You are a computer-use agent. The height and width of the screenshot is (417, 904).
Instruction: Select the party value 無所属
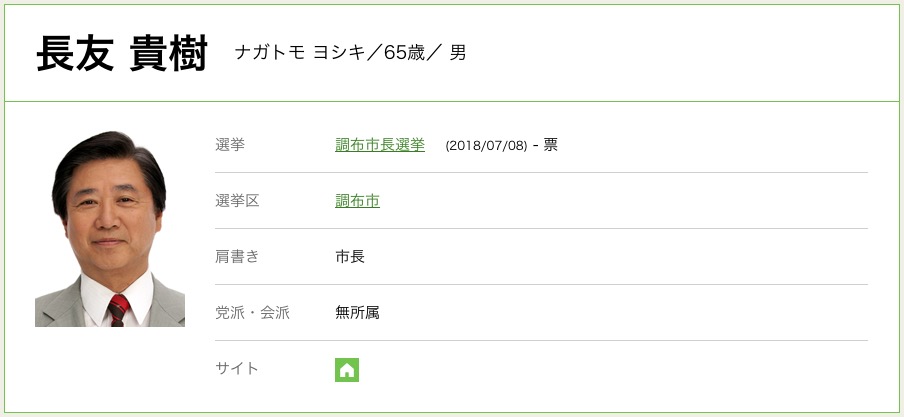[x=357, y=313]
